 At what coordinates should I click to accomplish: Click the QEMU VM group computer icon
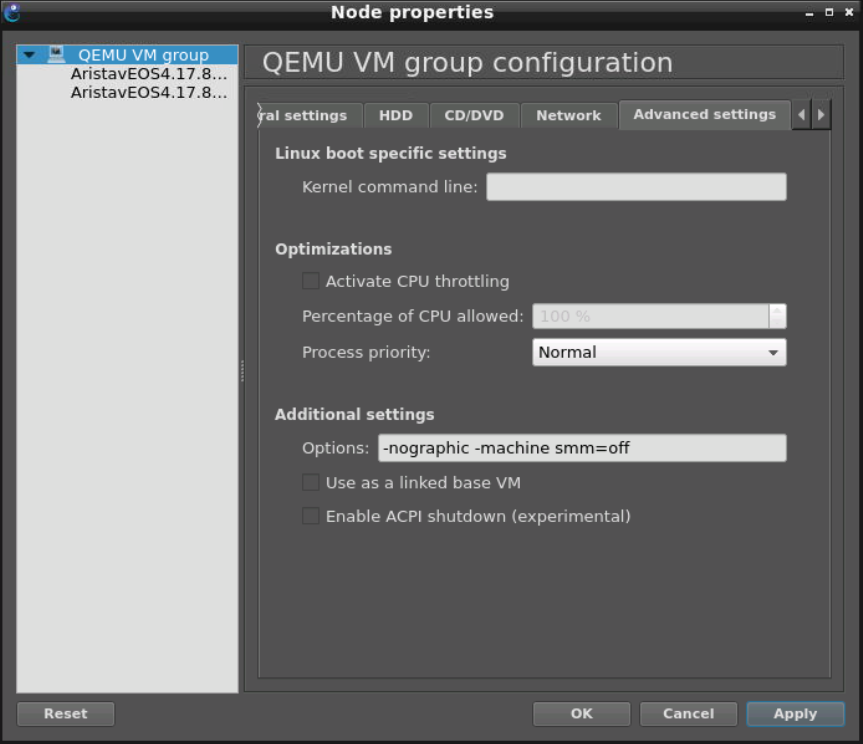tap(56, 55)
